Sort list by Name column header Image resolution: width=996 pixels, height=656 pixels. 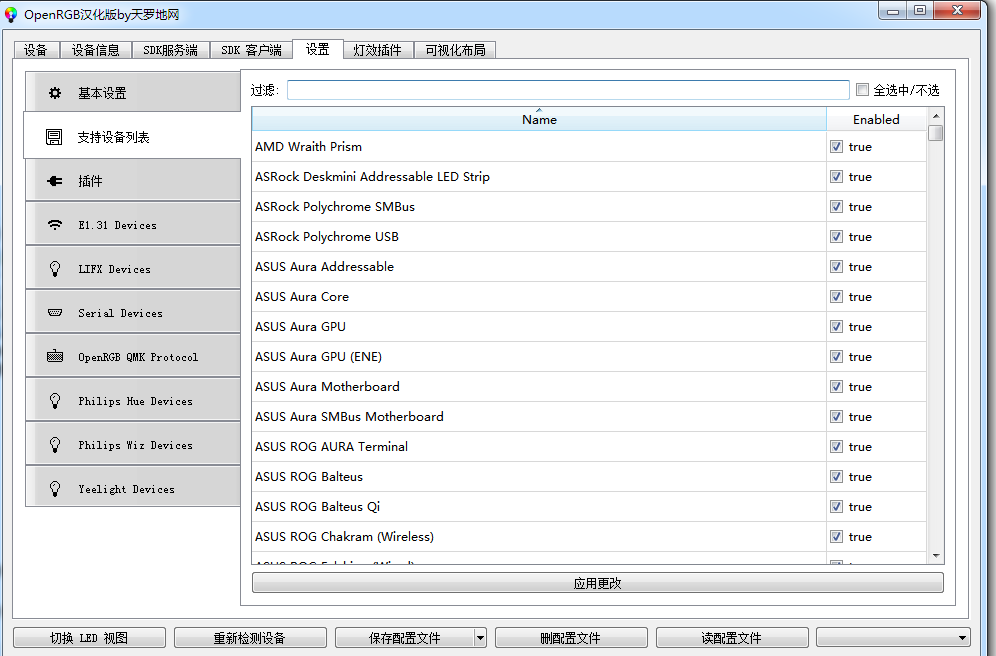pyautogui.click(x=539, y=119)
